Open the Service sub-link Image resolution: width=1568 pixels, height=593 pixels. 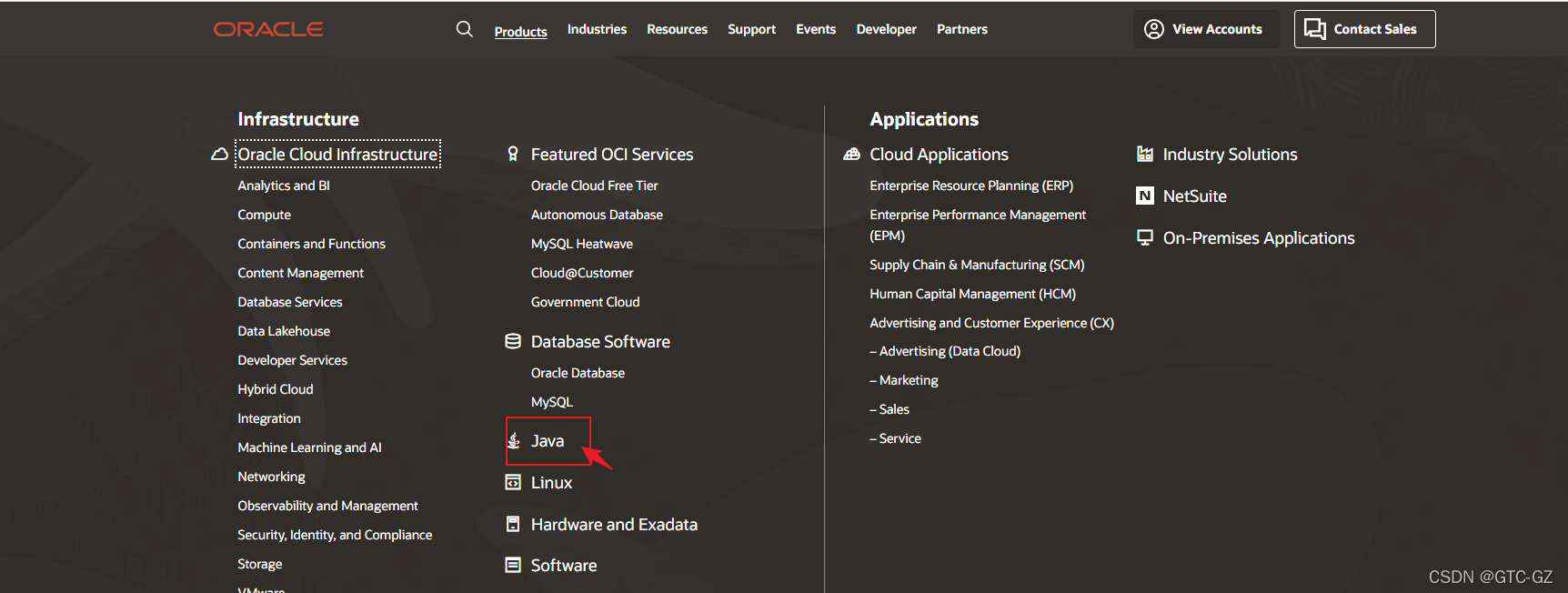point(895,438)
